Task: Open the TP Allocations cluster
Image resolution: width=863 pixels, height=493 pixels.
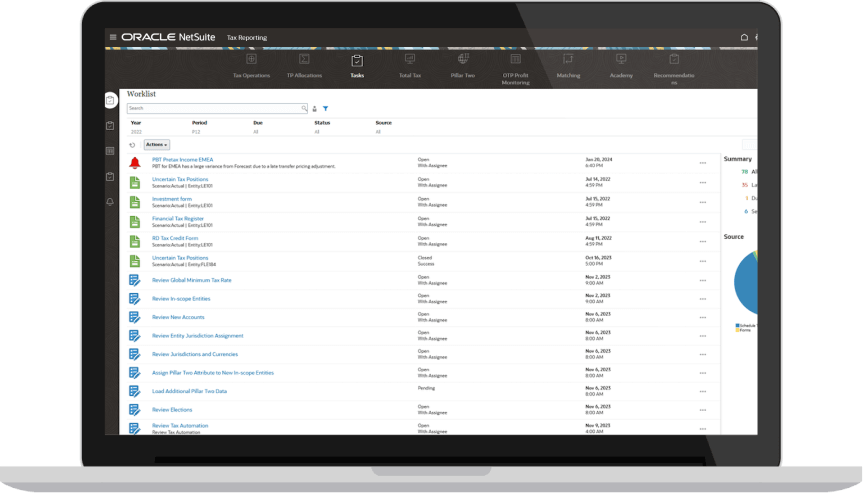Action: click(304, 66)
